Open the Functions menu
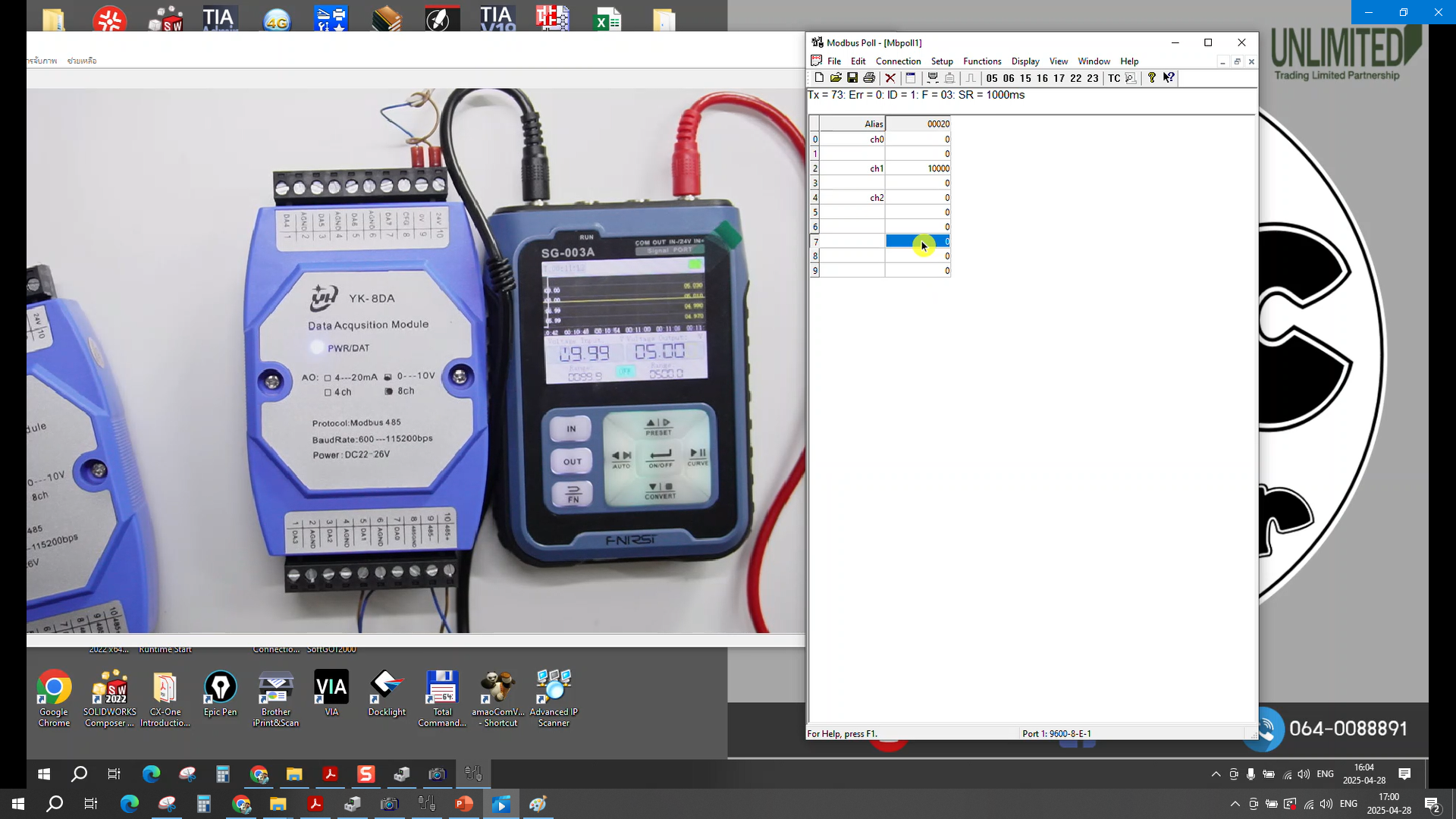Image resolution: width=1456 pixels, height=819 pixels. tap(982, 61)
